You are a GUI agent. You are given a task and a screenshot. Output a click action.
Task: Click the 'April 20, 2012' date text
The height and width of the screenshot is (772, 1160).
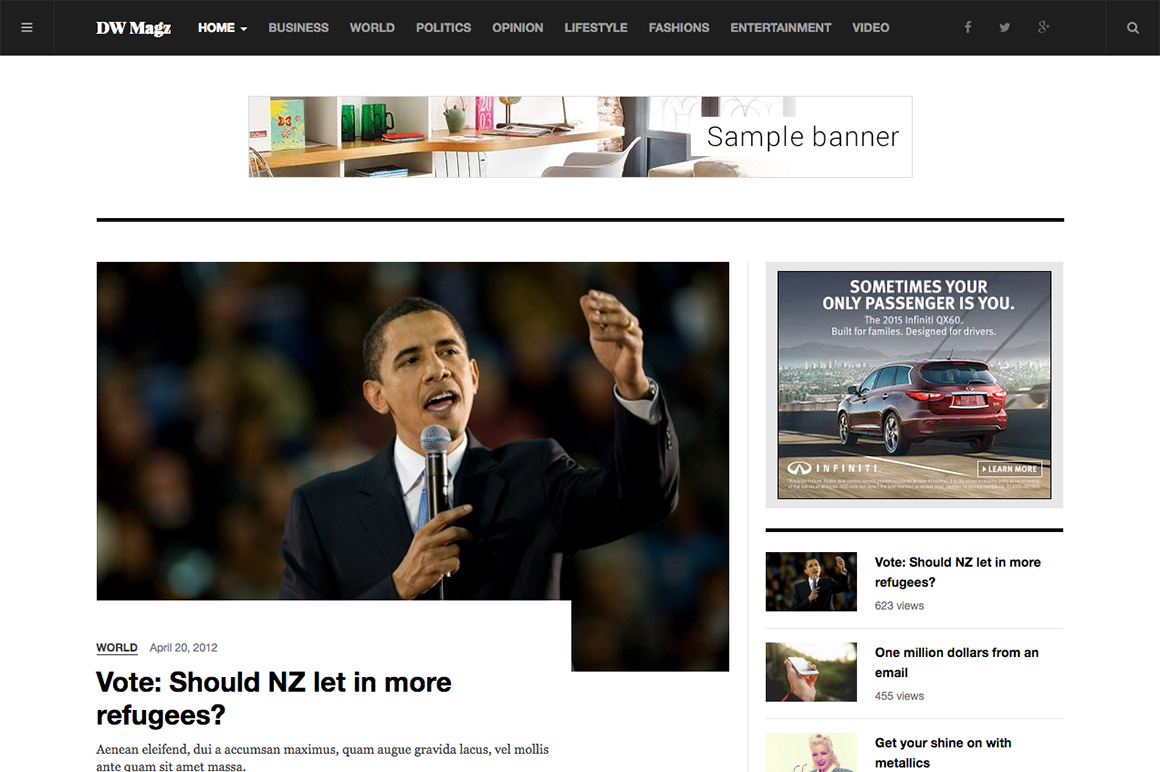[183, 648]
